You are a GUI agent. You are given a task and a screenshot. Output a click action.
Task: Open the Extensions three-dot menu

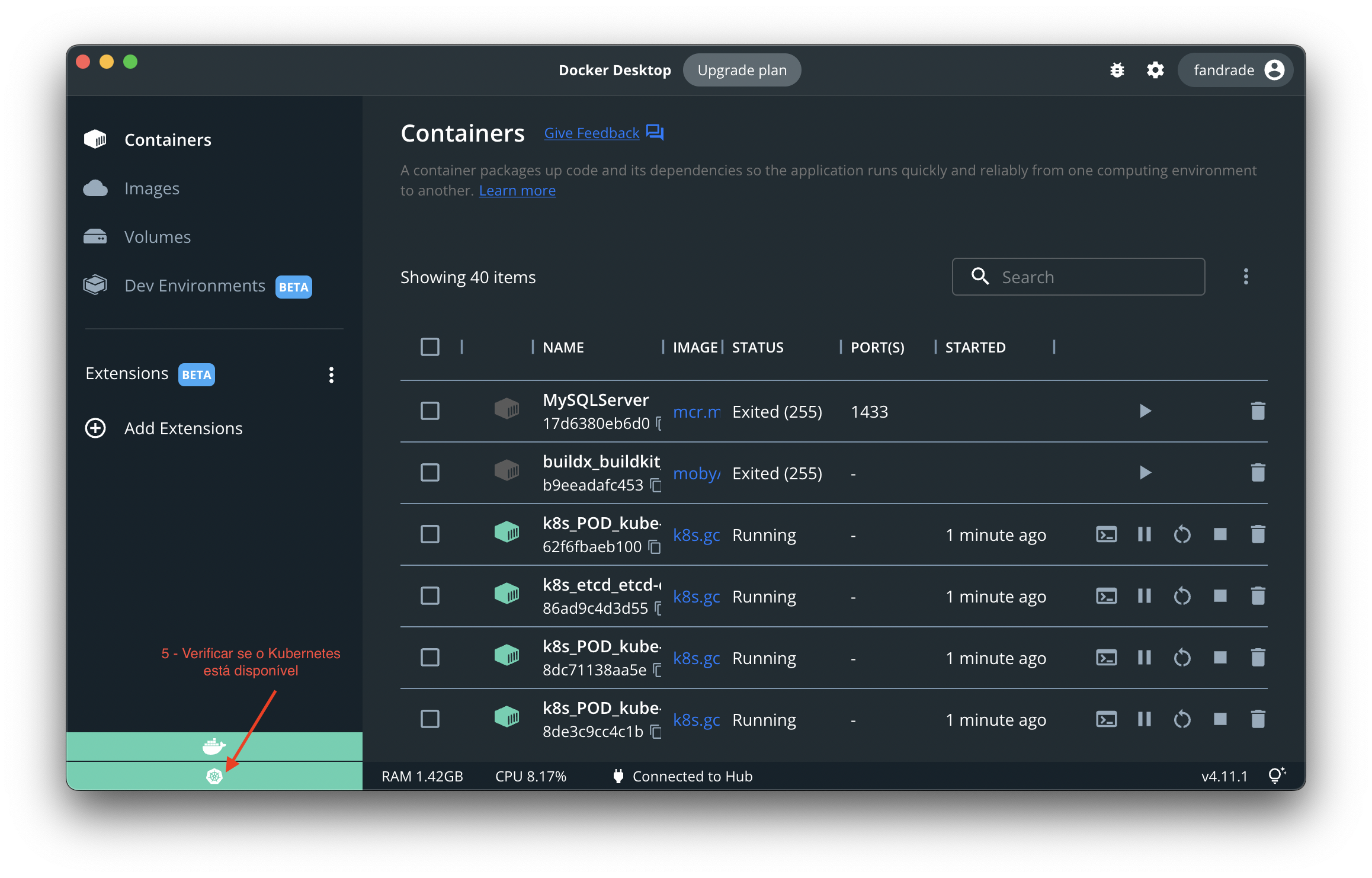pos(331,374)
